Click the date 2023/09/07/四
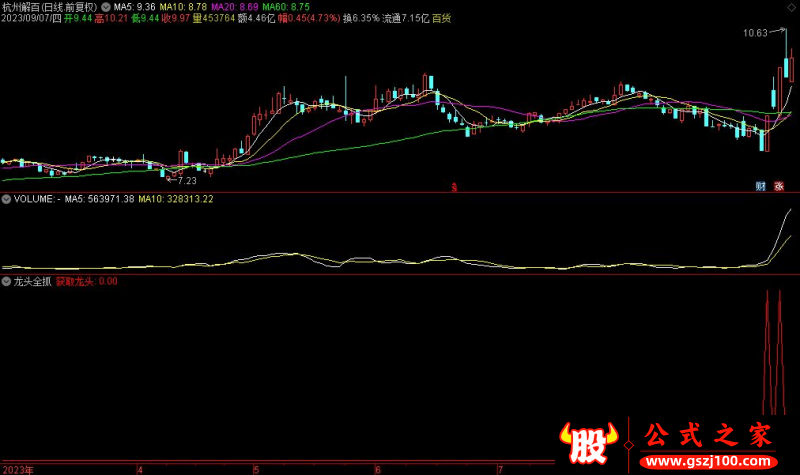 click(x=31, y=18)
